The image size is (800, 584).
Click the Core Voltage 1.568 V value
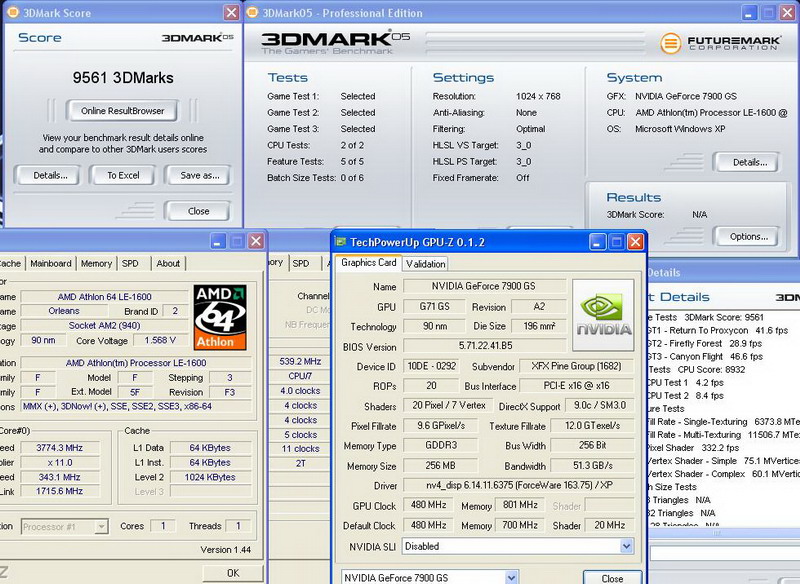160,340
